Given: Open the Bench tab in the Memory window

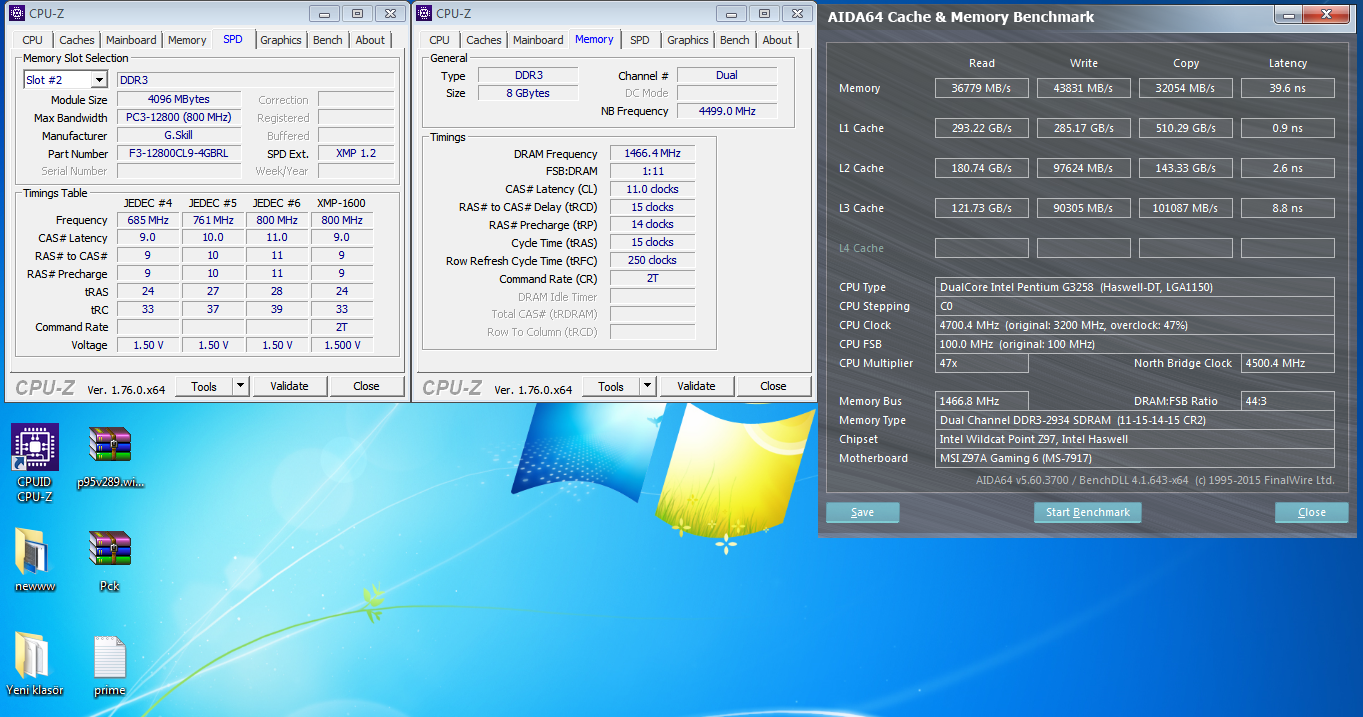Looking at the screenshot, I should [735, 40].
